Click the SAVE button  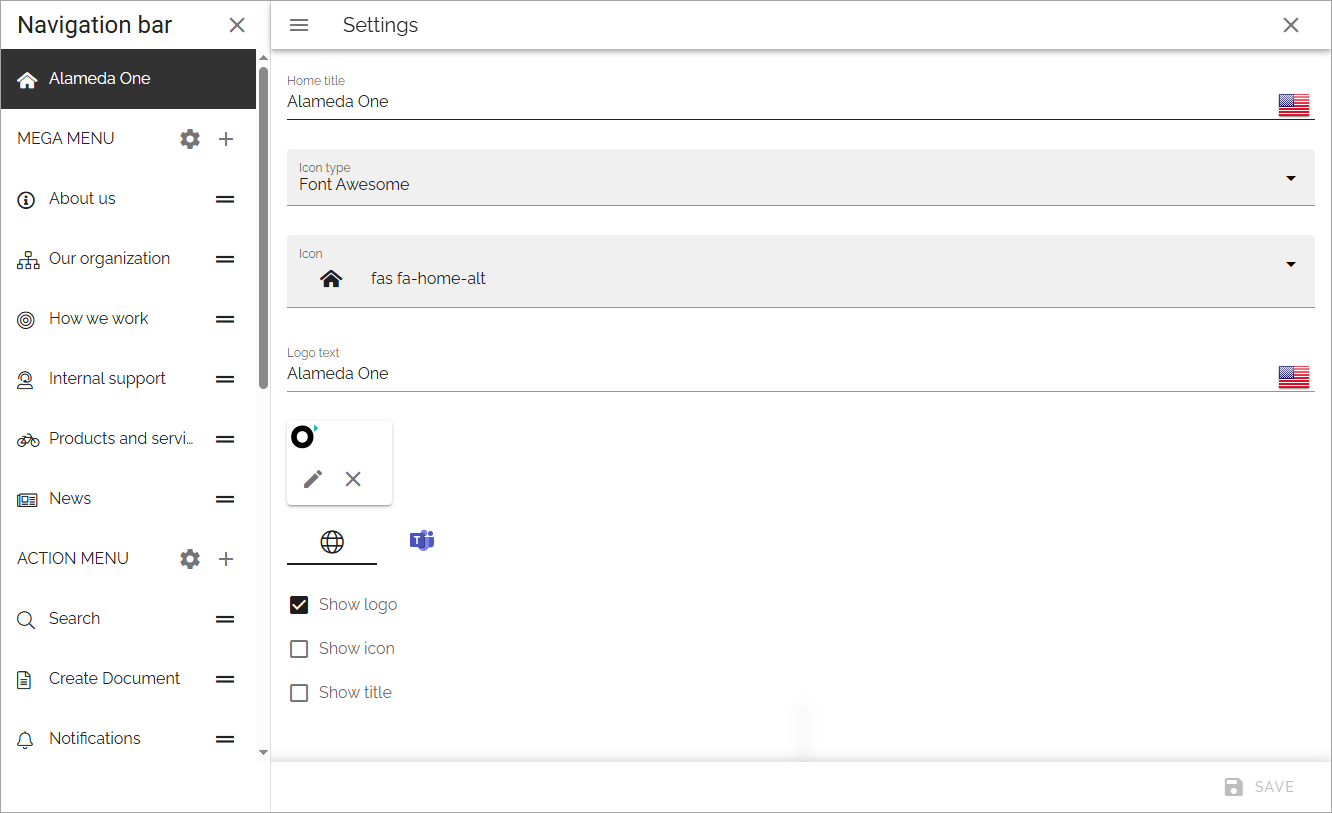point(1260,787)
